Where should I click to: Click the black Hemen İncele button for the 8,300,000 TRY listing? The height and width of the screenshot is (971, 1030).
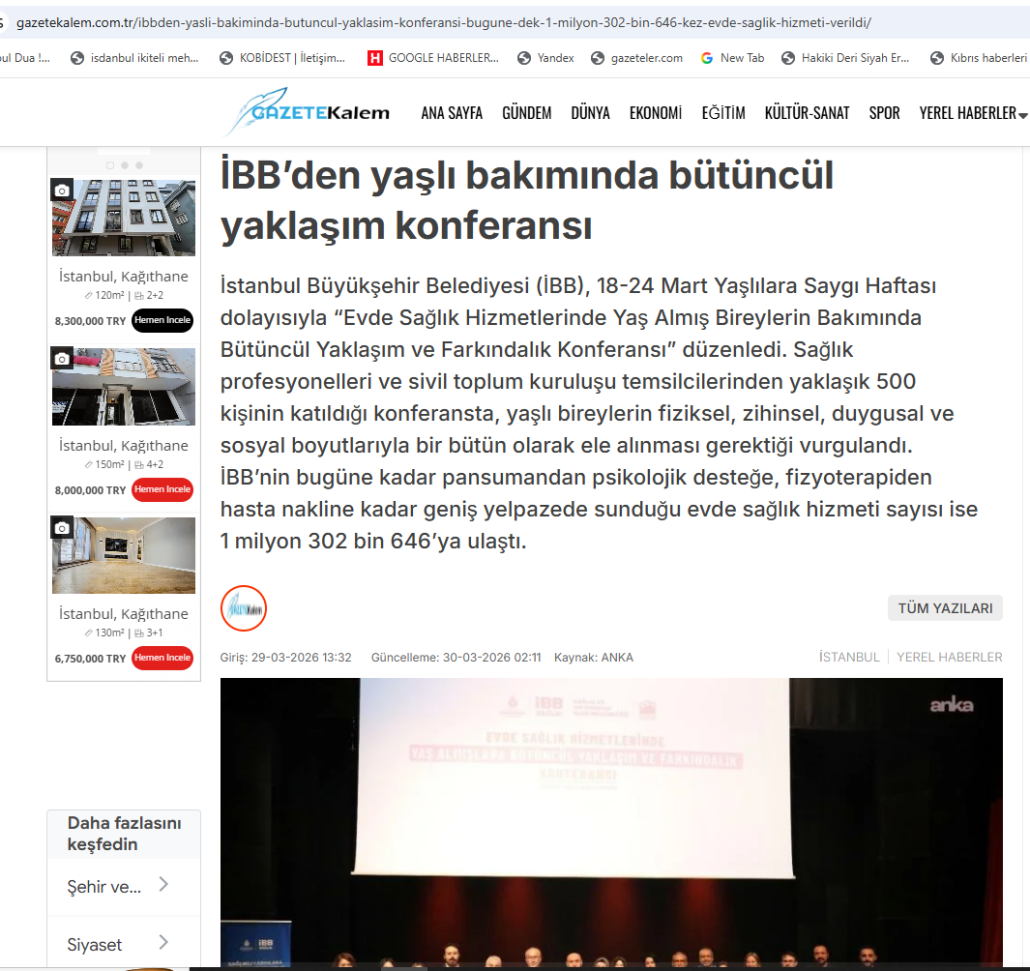click(x=162, y=321)
